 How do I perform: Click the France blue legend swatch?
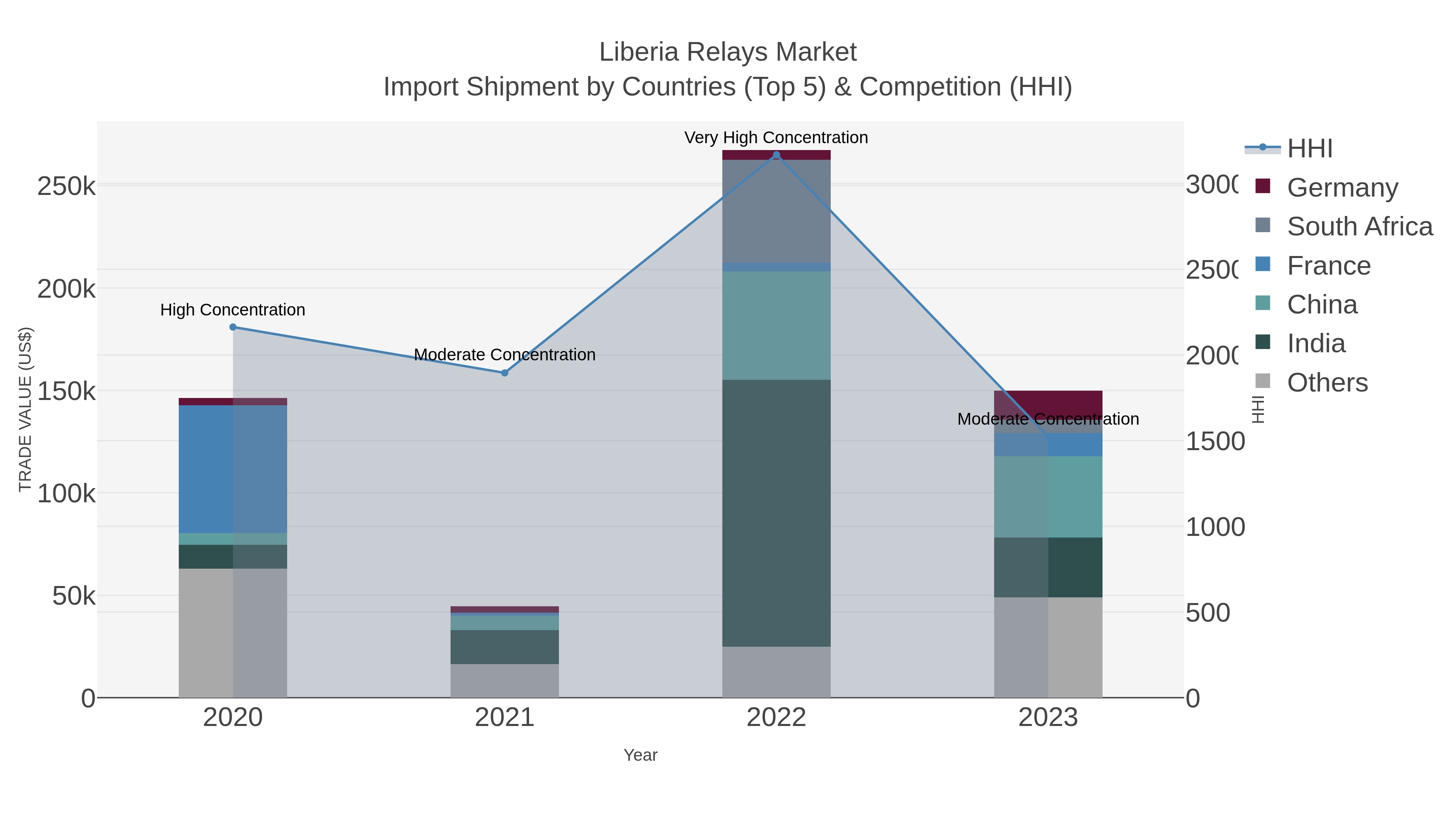coord(1263,264)
